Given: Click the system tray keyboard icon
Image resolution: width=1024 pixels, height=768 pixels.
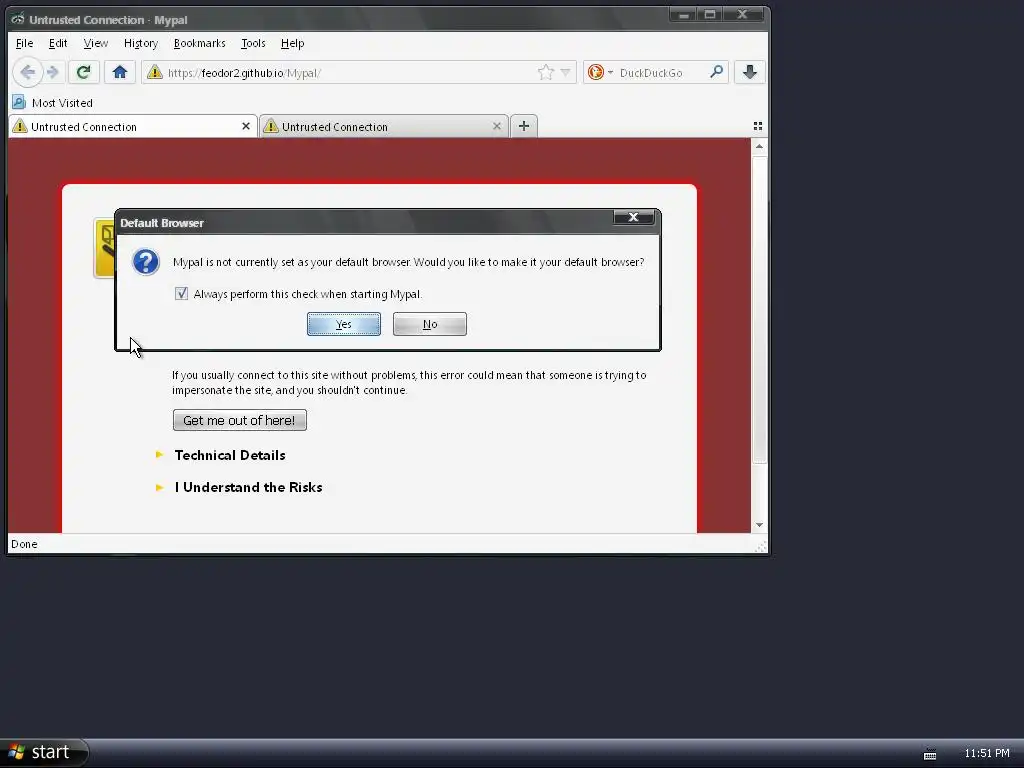Looking at the screenshot, I should pyautogui.click(x=930, y=754).
